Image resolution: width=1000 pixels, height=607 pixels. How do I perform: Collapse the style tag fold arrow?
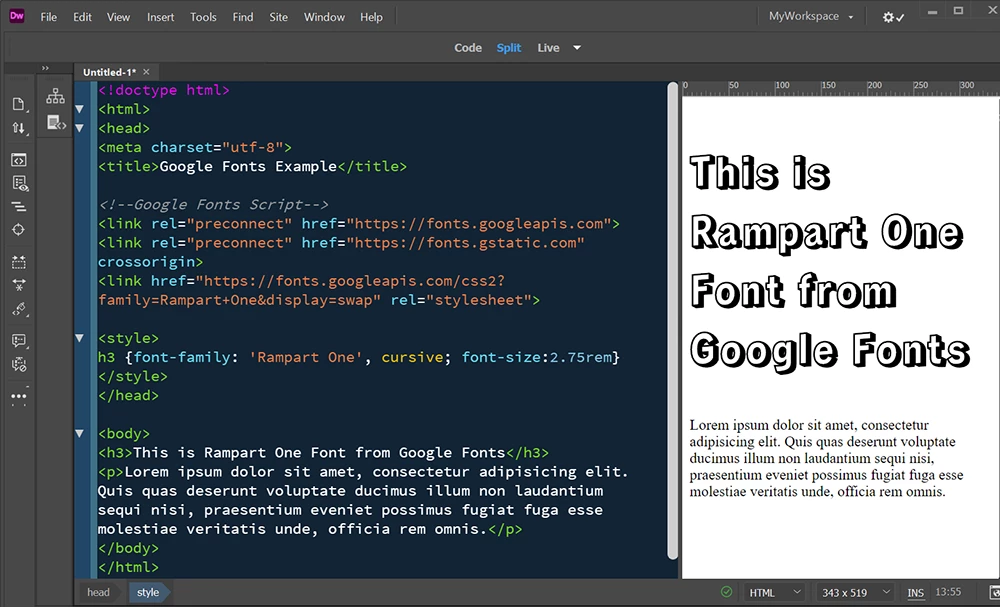pyautogui.click(x=80, y=338)
